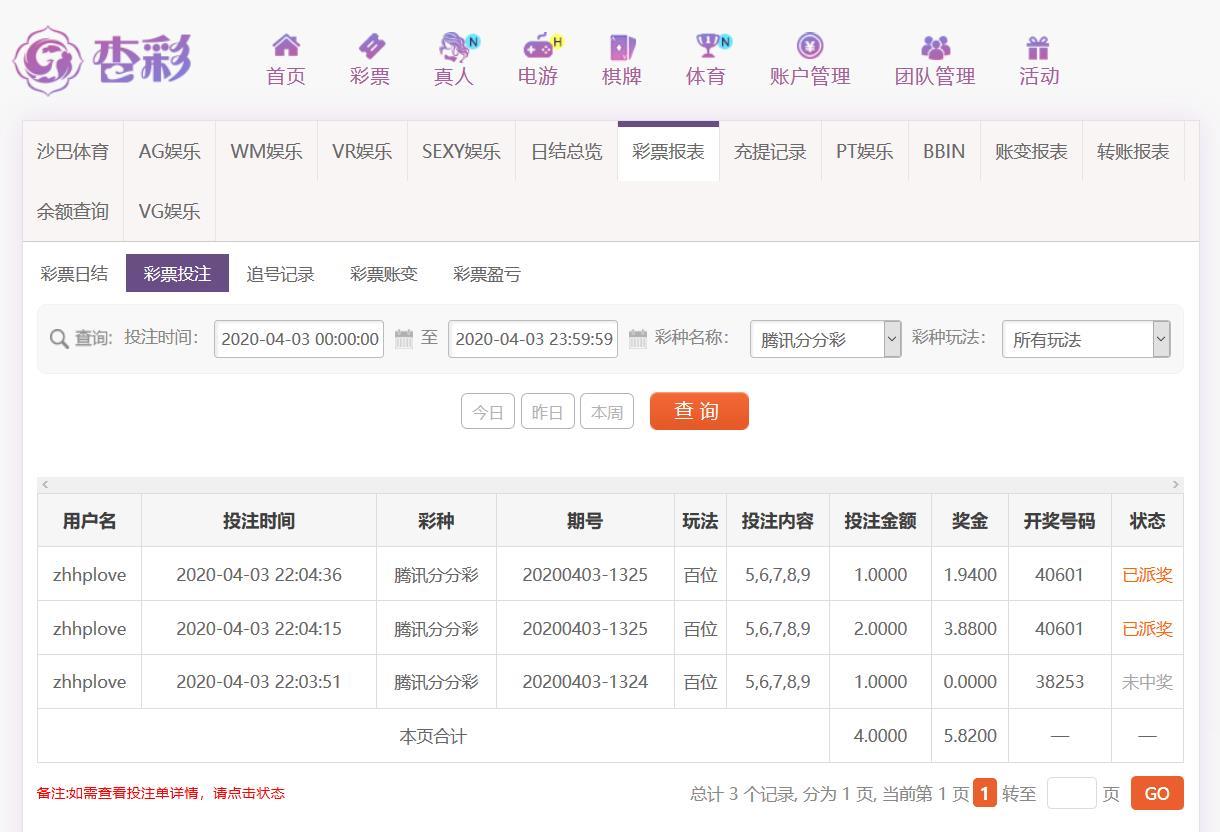
Task: Open the start date calendar icon
Action: (404, 339)
